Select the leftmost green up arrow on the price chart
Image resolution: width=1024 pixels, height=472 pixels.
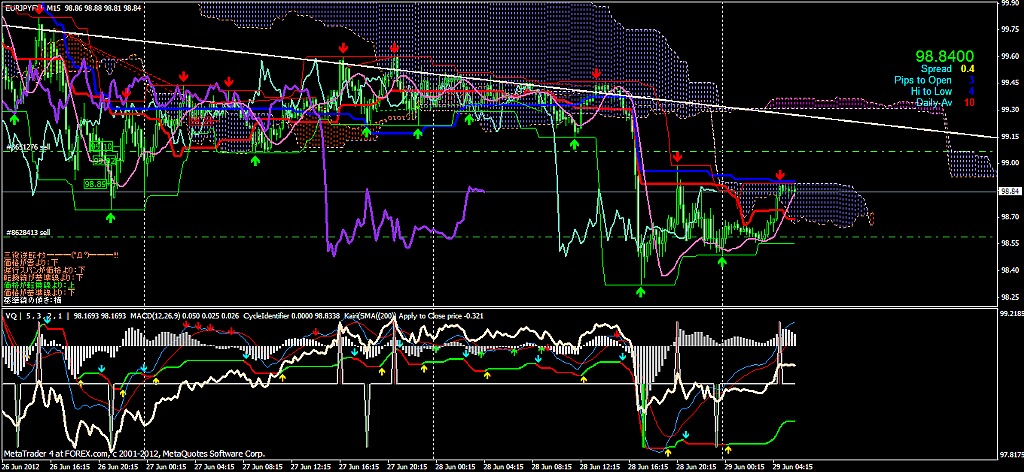tap(15, 118)
